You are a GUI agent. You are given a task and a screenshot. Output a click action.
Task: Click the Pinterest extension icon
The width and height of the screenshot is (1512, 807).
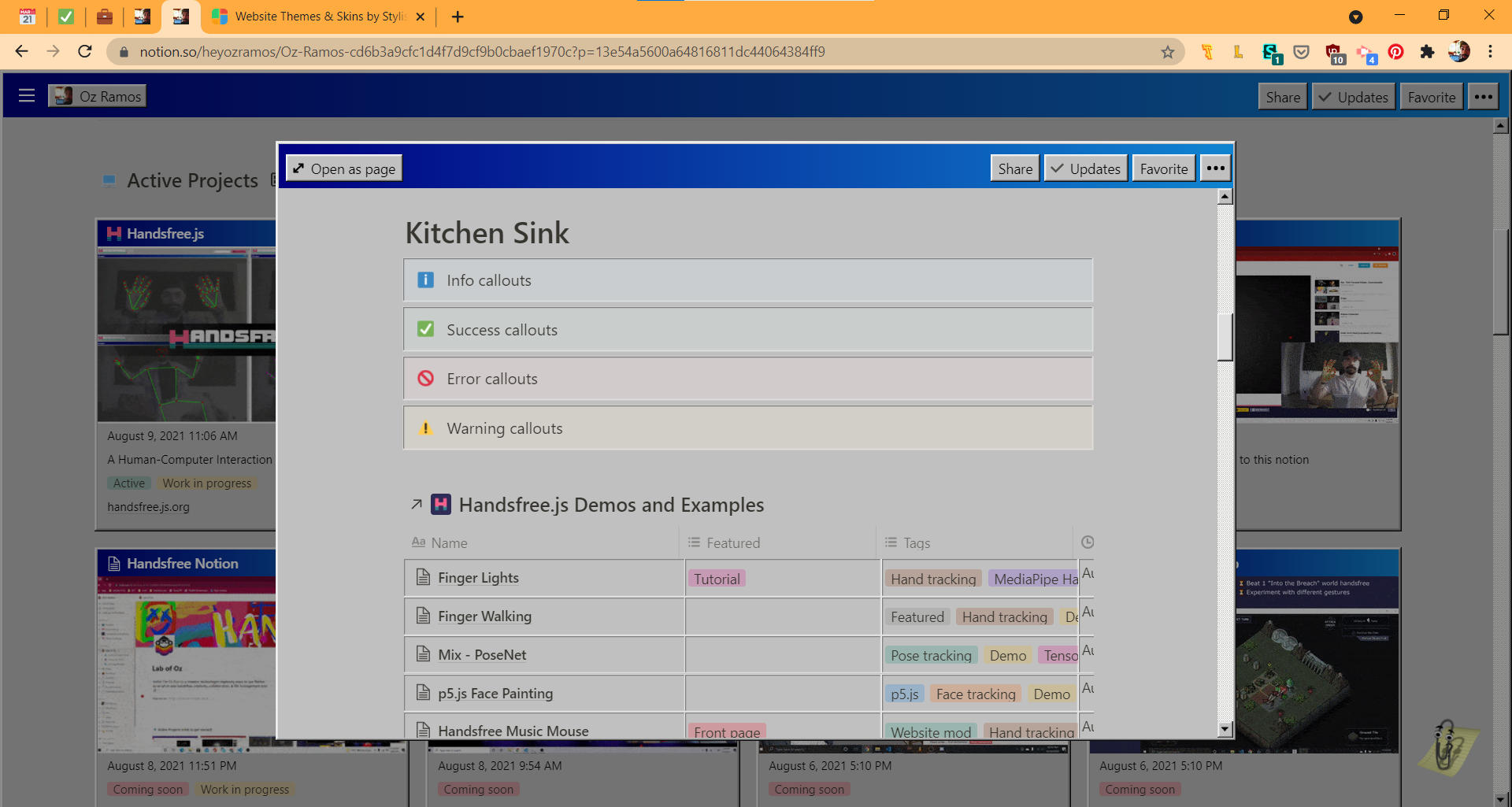1395,52
